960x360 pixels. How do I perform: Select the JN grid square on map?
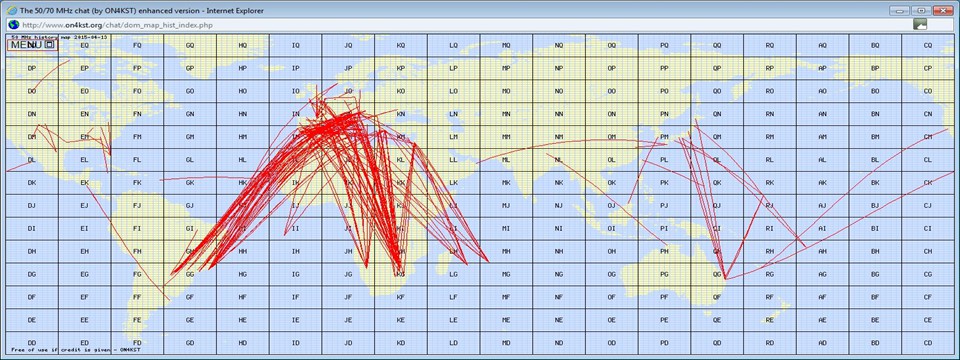[x=348, y=114]
